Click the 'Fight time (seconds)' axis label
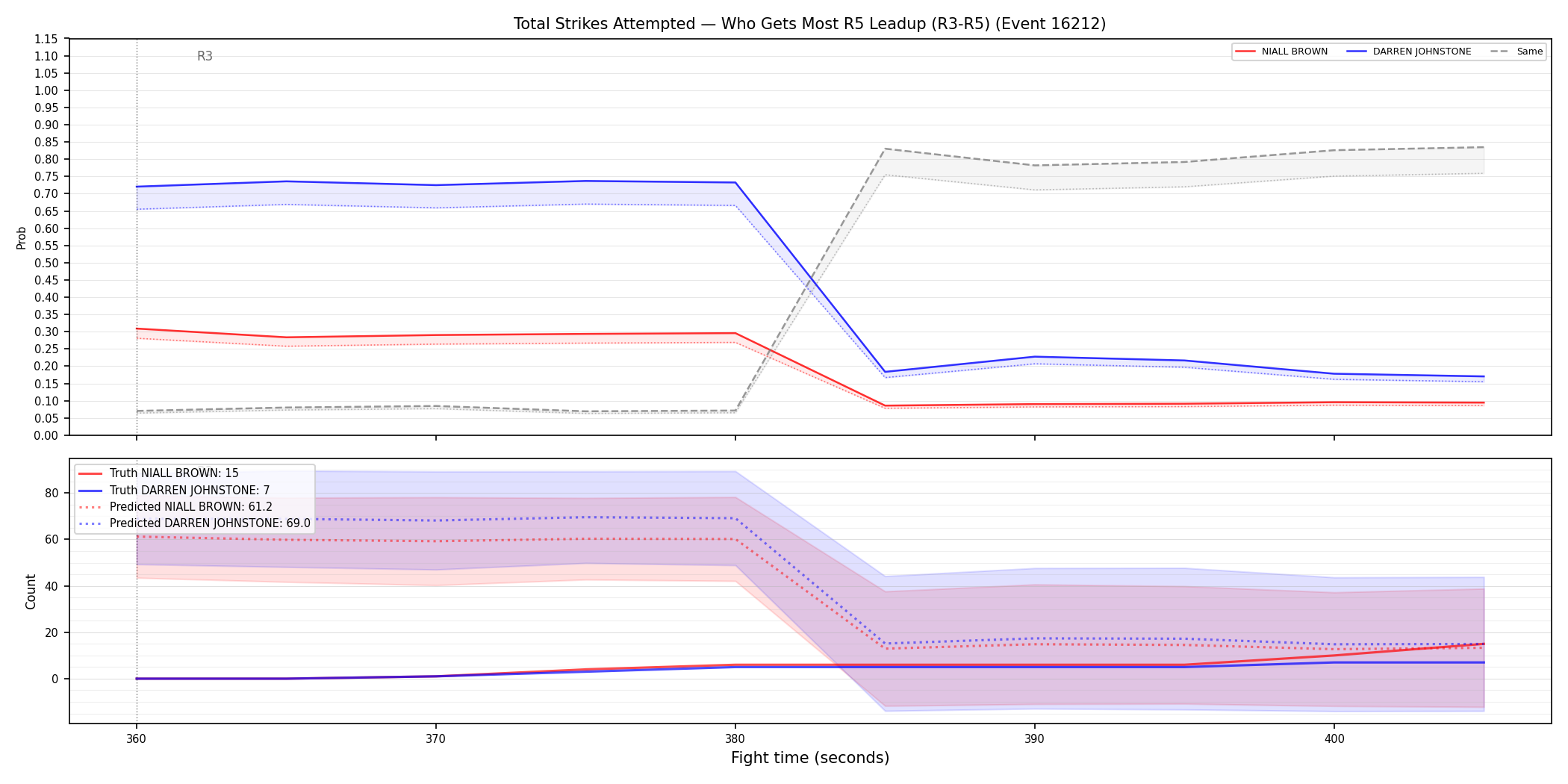The image size is (1568, 784). [x=810, y=758]
